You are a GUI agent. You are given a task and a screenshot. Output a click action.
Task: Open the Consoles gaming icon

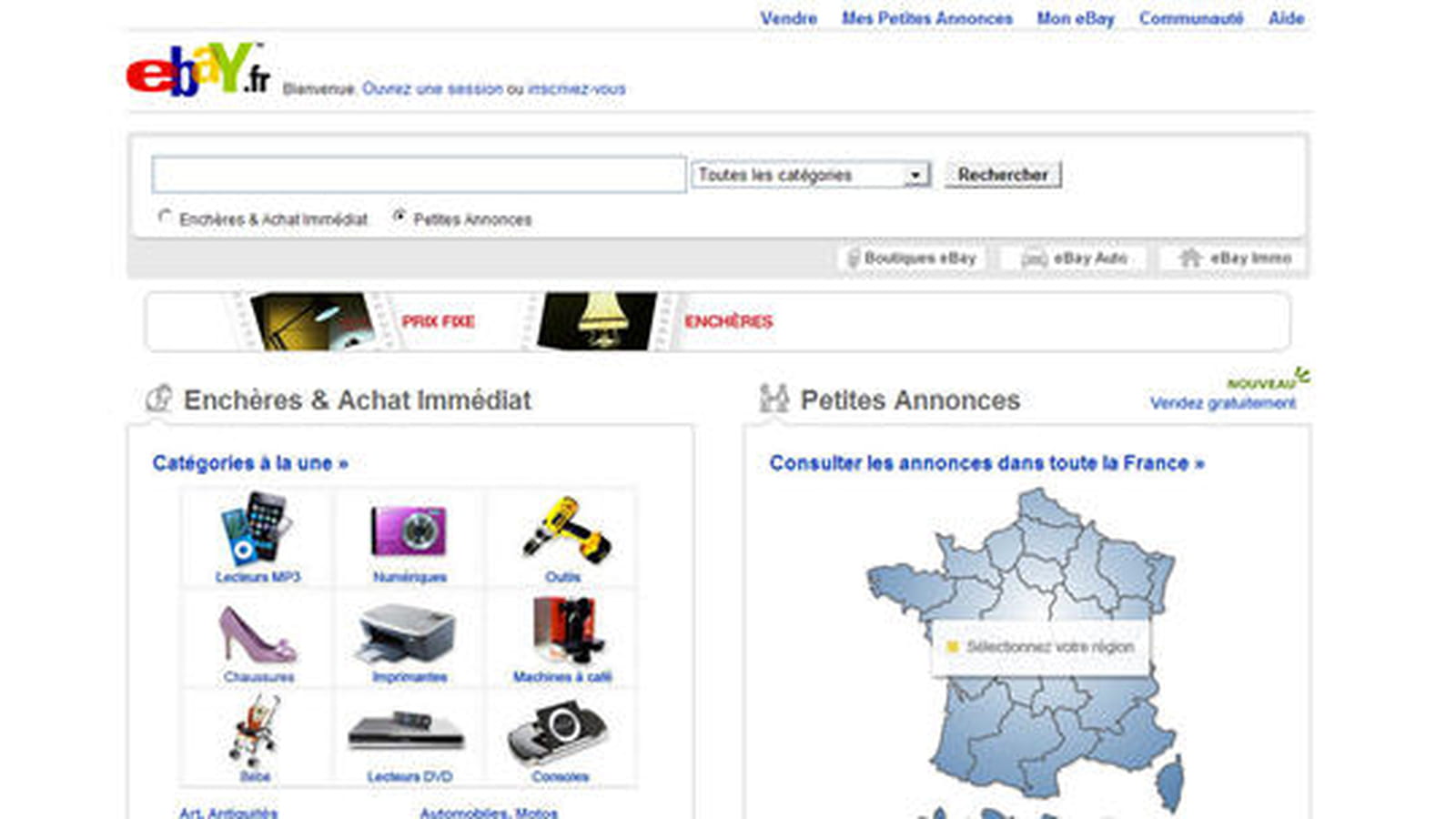pyautogui.click(x=557, y=733)
